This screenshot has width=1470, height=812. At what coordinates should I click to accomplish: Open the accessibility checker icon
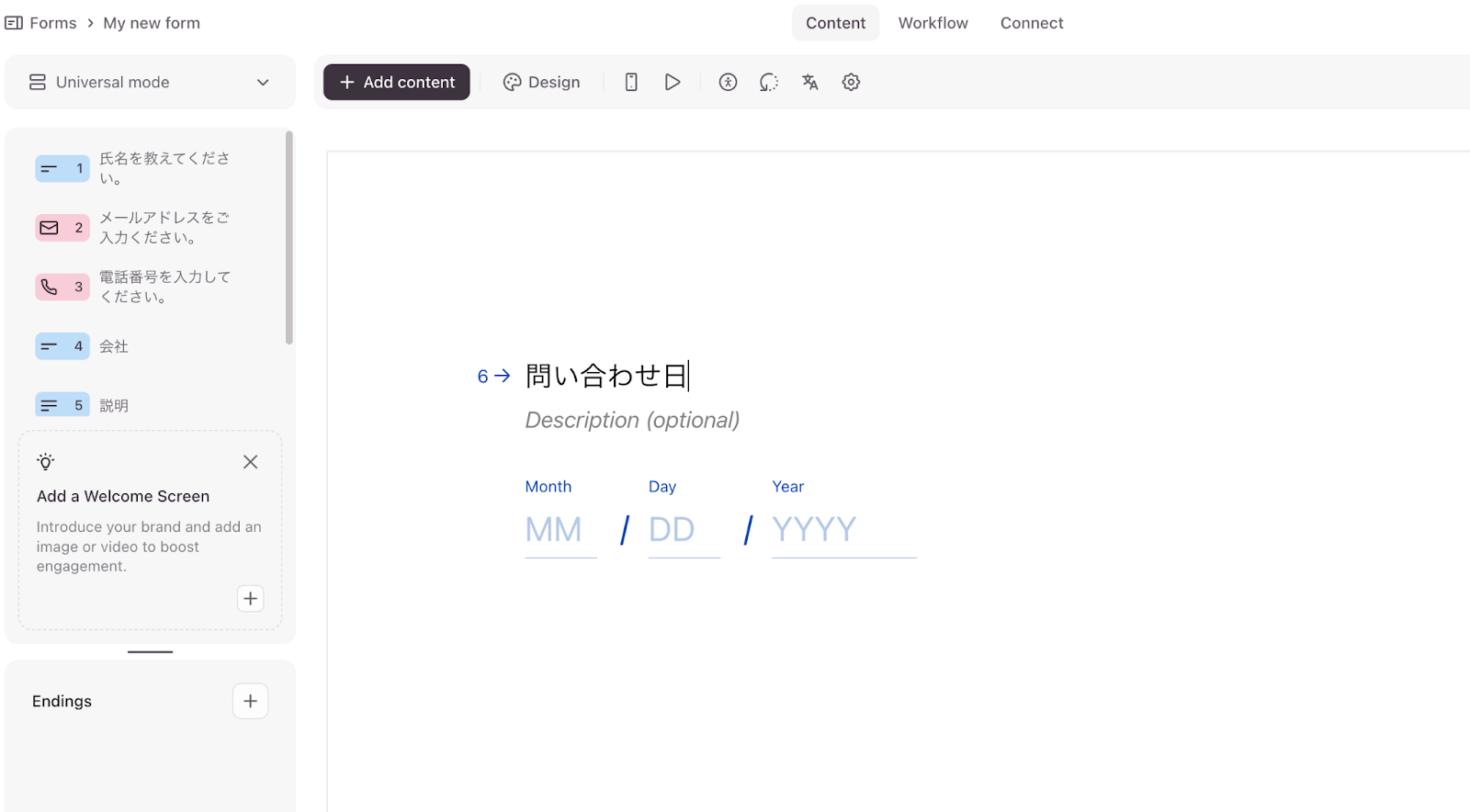tap(728, 82)
